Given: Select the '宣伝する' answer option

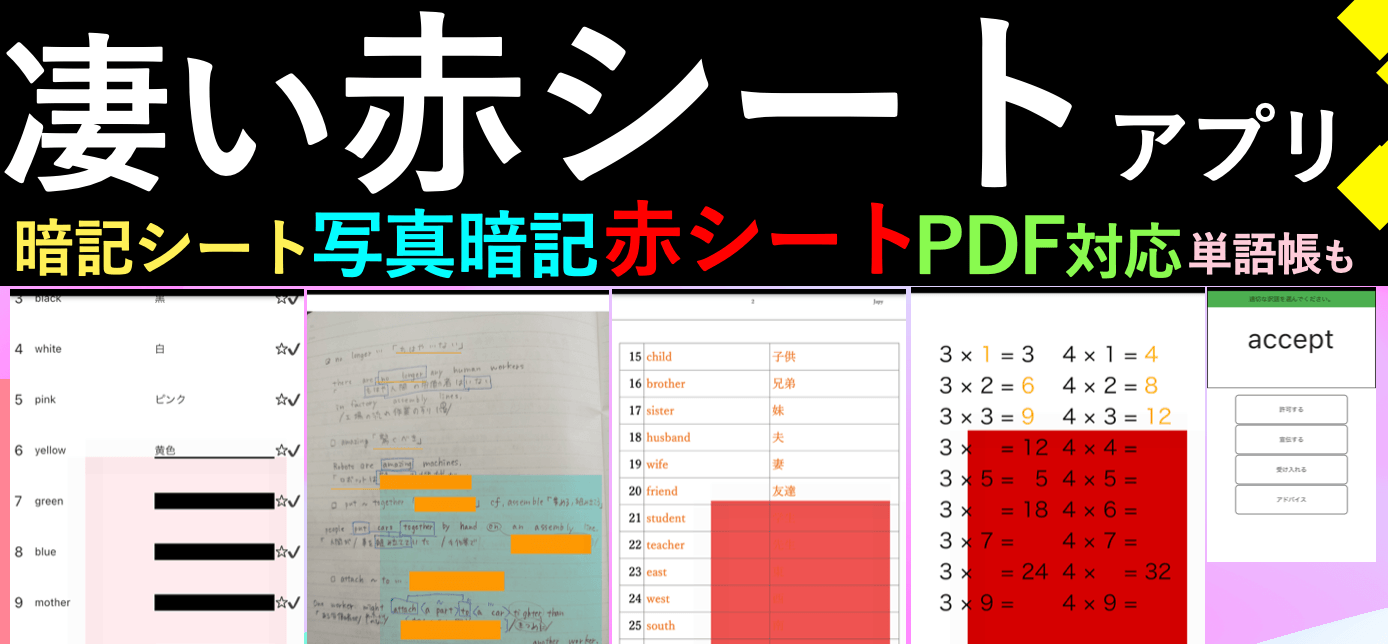Looking at the screenshot, I should point(1291,440).
